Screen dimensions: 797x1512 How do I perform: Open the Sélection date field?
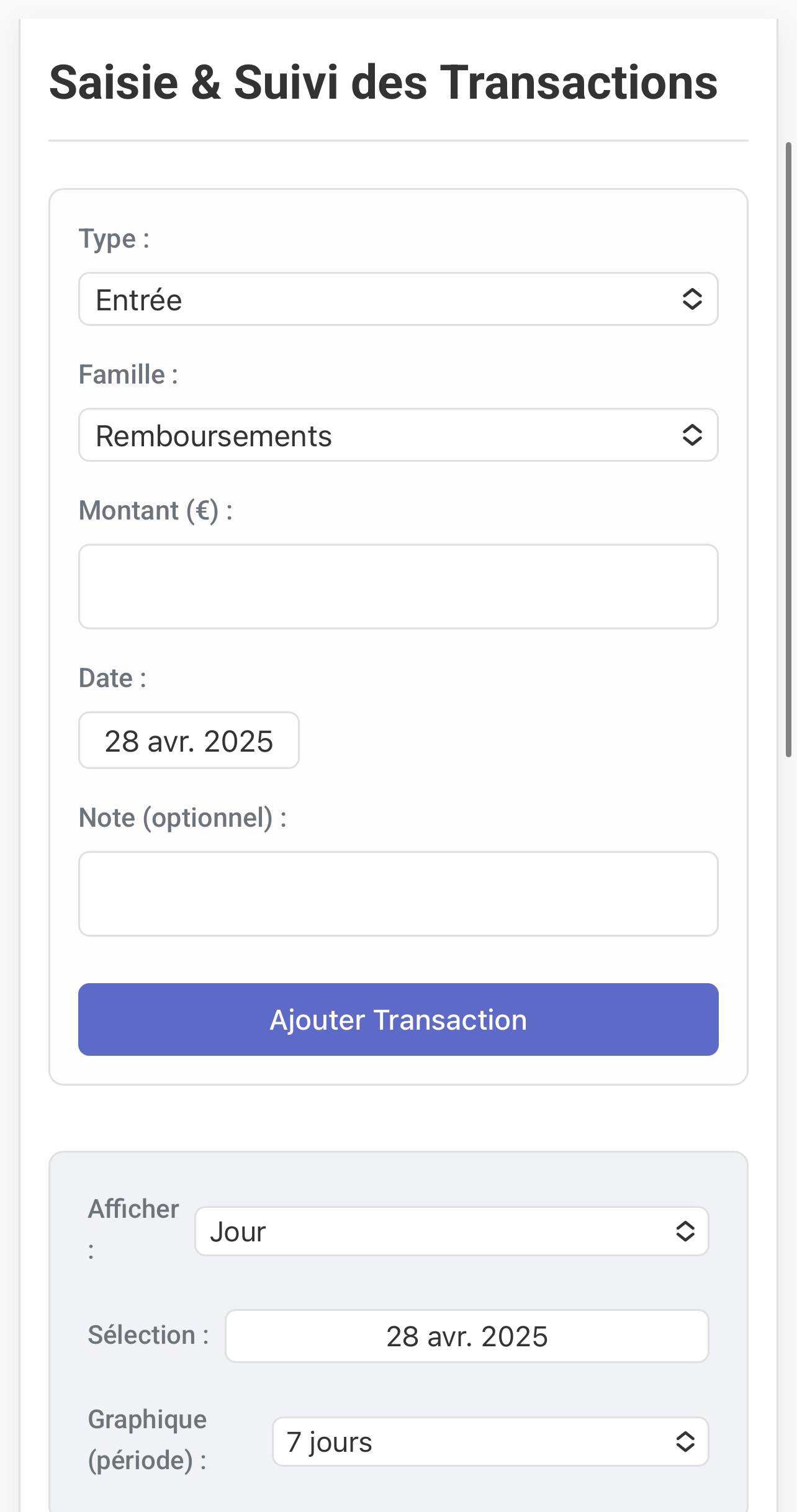click(467, 1336)
